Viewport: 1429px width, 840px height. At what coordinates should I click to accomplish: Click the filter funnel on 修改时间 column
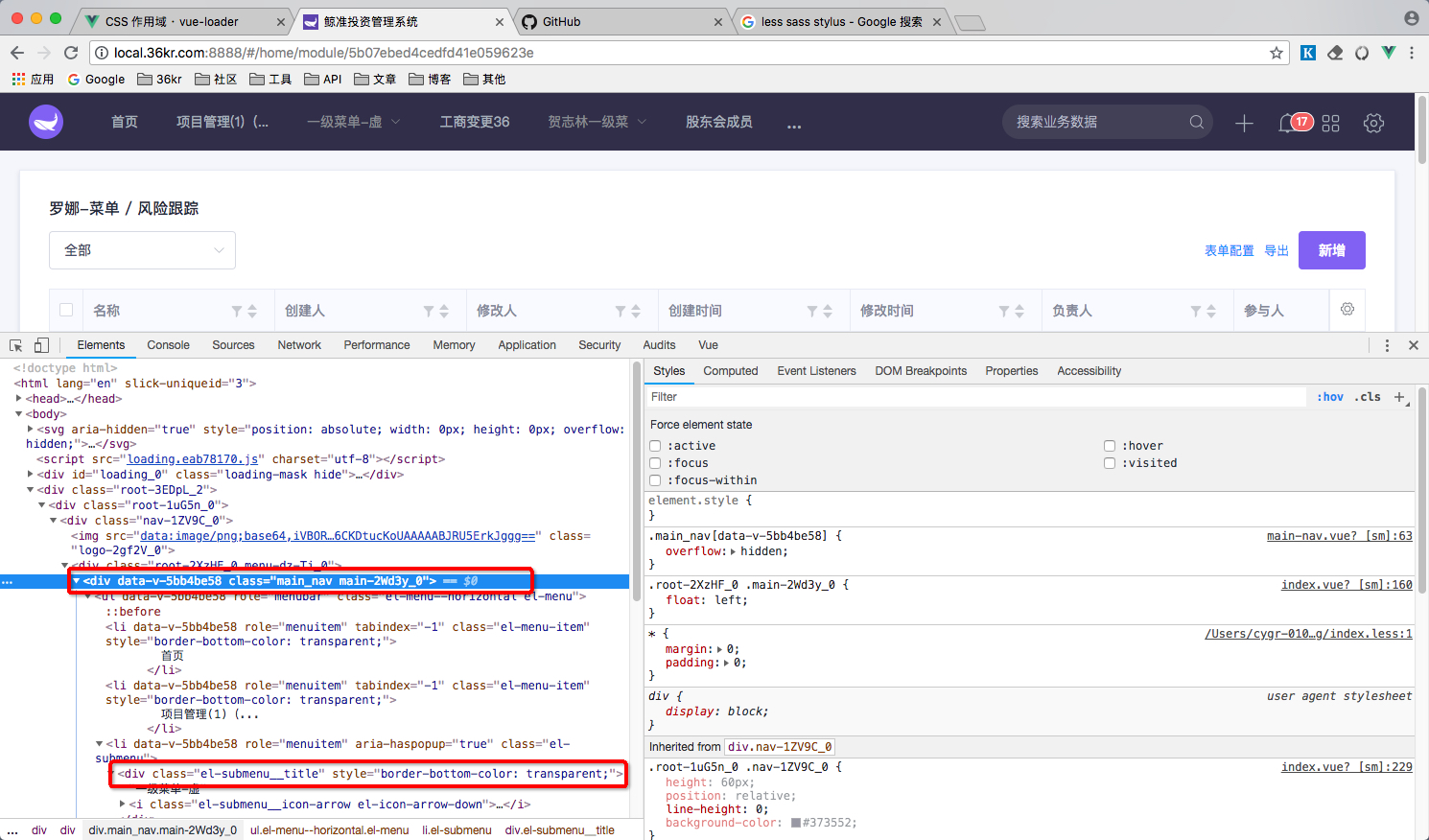click(x=1004, y=311)
